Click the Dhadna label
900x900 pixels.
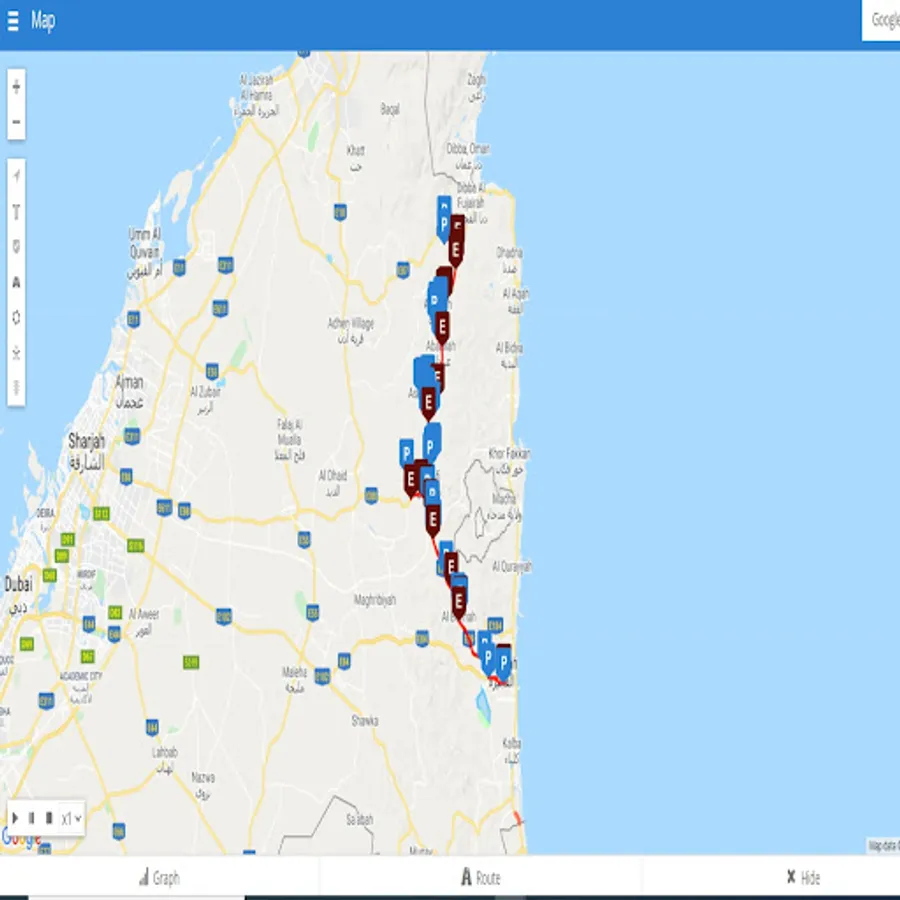coord(509,259)
